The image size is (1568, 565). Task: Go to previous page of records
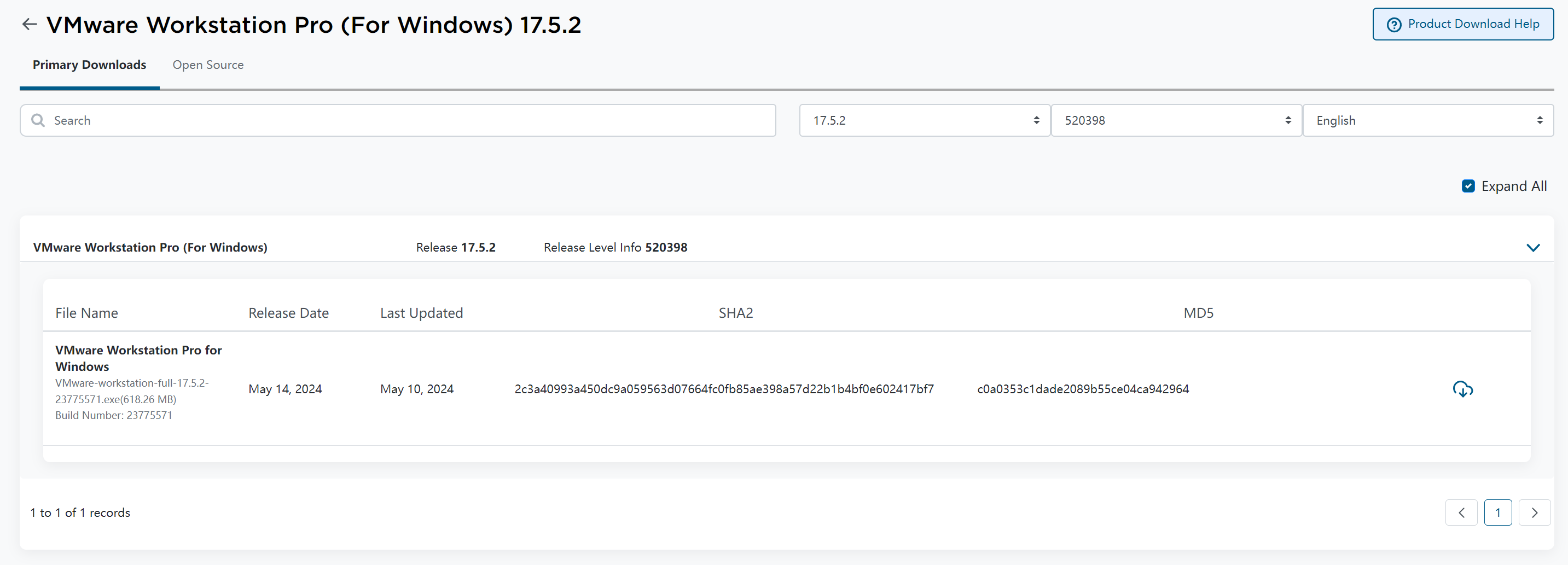click(x=1461, y=512)
